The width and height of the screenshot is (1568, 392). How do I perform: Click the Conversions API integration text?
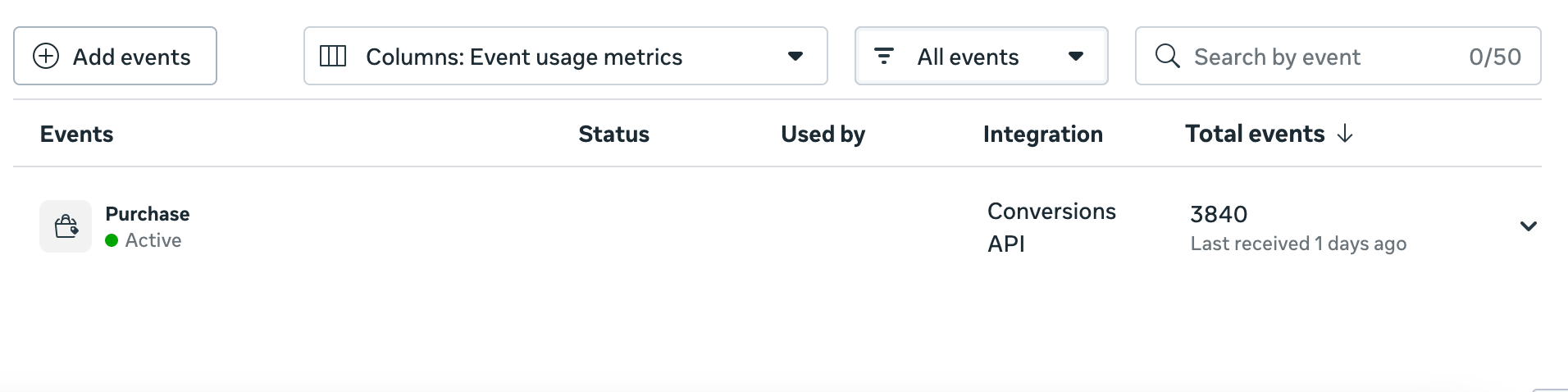point(1051,227)
